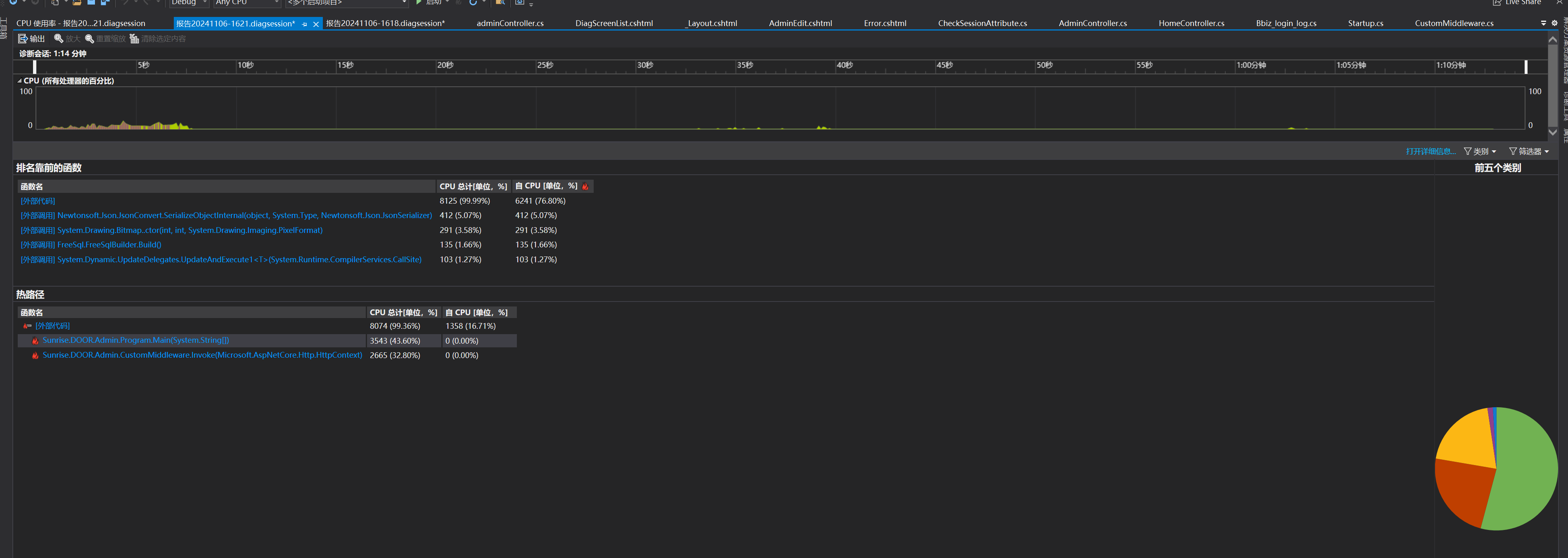Click flame icon beside CustomMiddleware.Invoke row
This screenshot has height=558, width=1568.
click(x=36, y=356)
